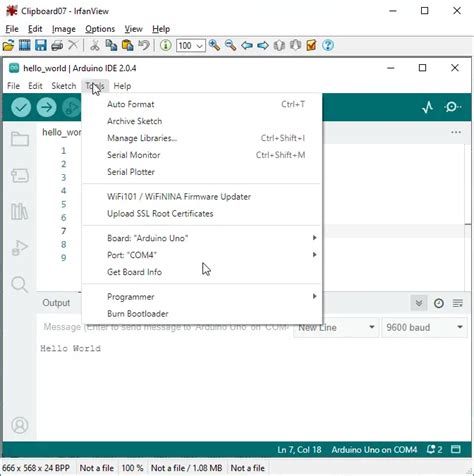Viewport: 474px width, 476px height.
Task: Open the IrfanView View menu
Action: [133, 29]
